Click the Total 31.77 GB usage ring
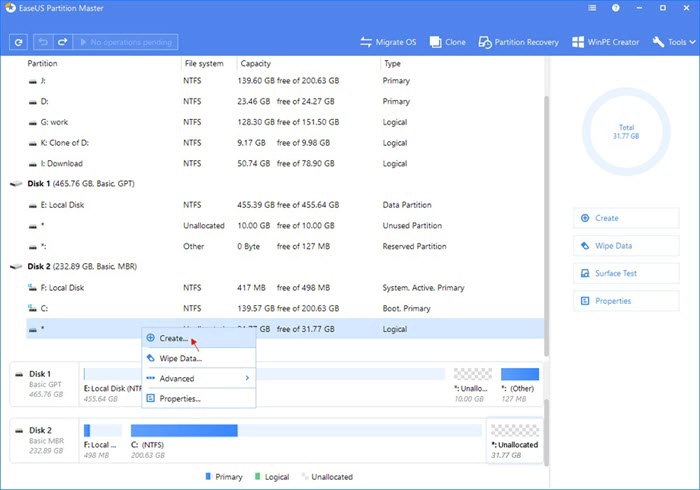The height and width of the screenshot is (490, 700). coord(626,132)
